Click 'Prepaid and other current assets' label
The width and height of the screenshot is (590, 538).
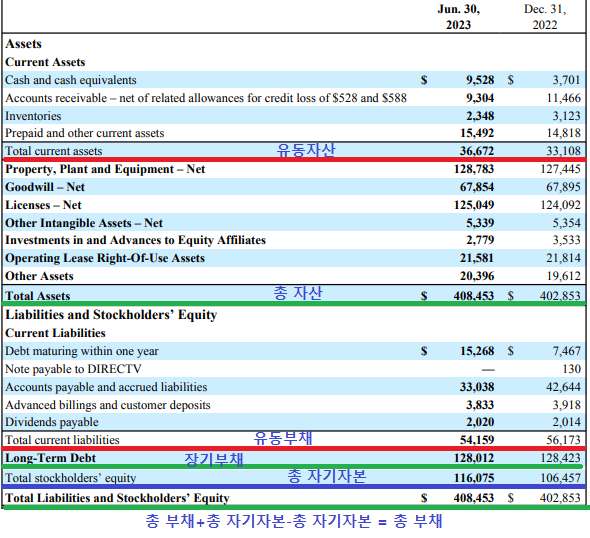(x=85, y=133)
